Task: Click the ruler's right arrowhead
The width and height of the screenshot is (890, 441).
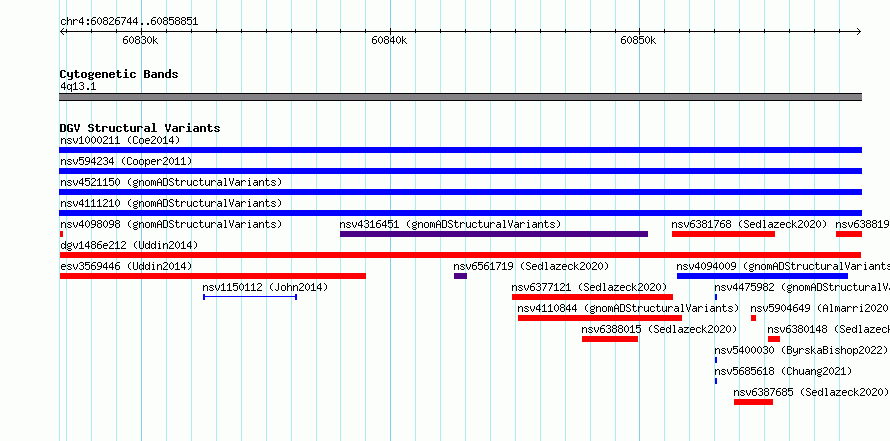Action: click(859, 32)
